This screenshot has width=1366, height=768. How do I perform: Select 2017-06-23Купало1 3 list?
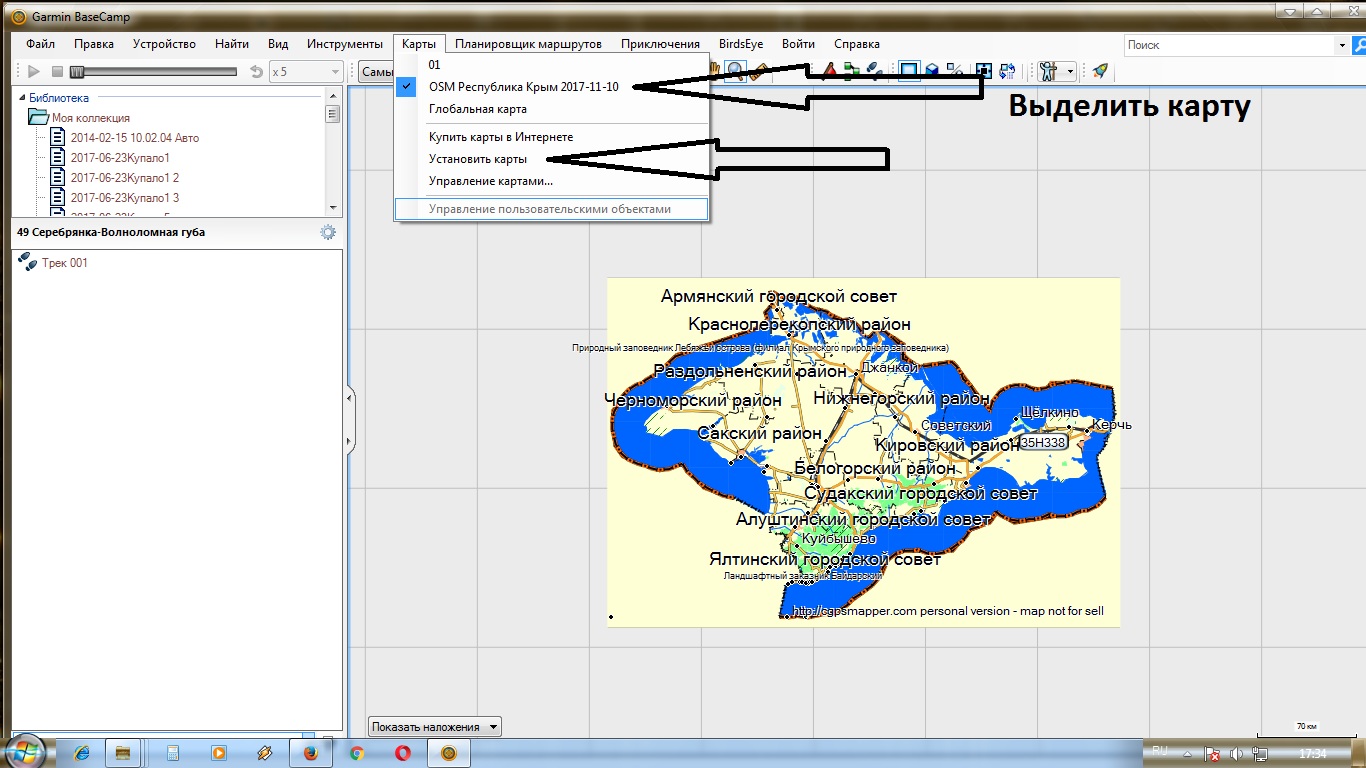pos(124,198)
